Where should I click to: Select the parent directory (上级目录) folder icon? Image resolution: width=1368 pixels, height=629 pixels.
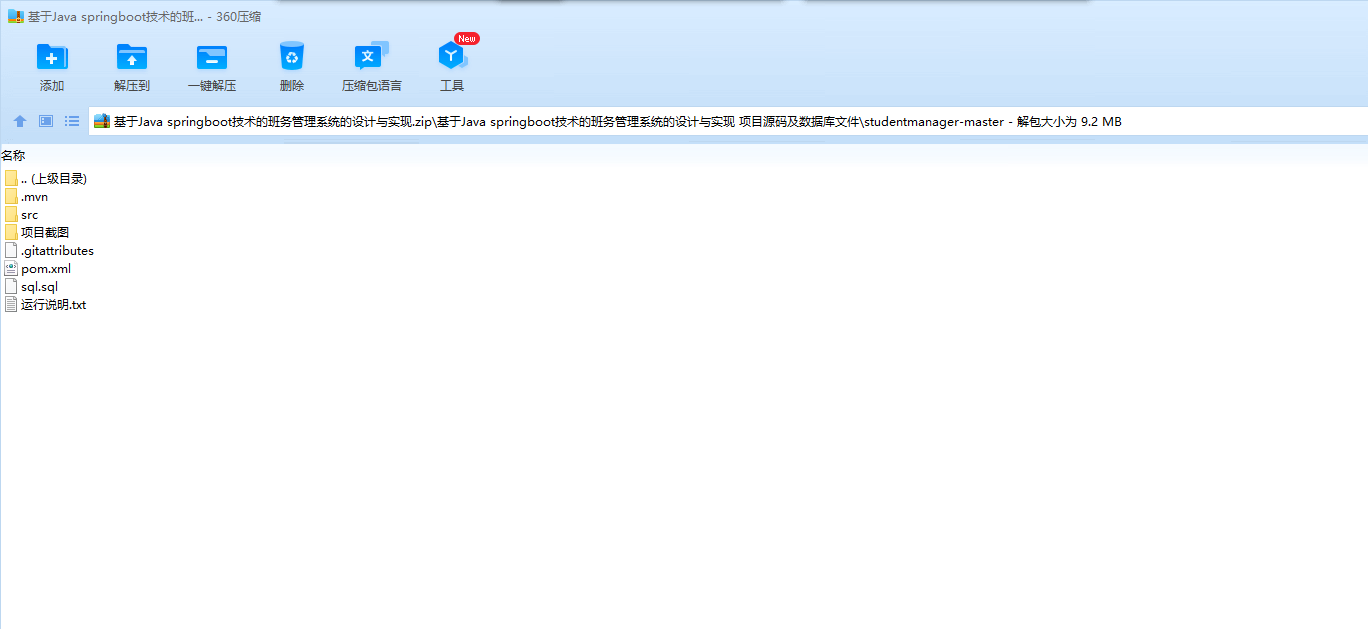pos(11,178)
